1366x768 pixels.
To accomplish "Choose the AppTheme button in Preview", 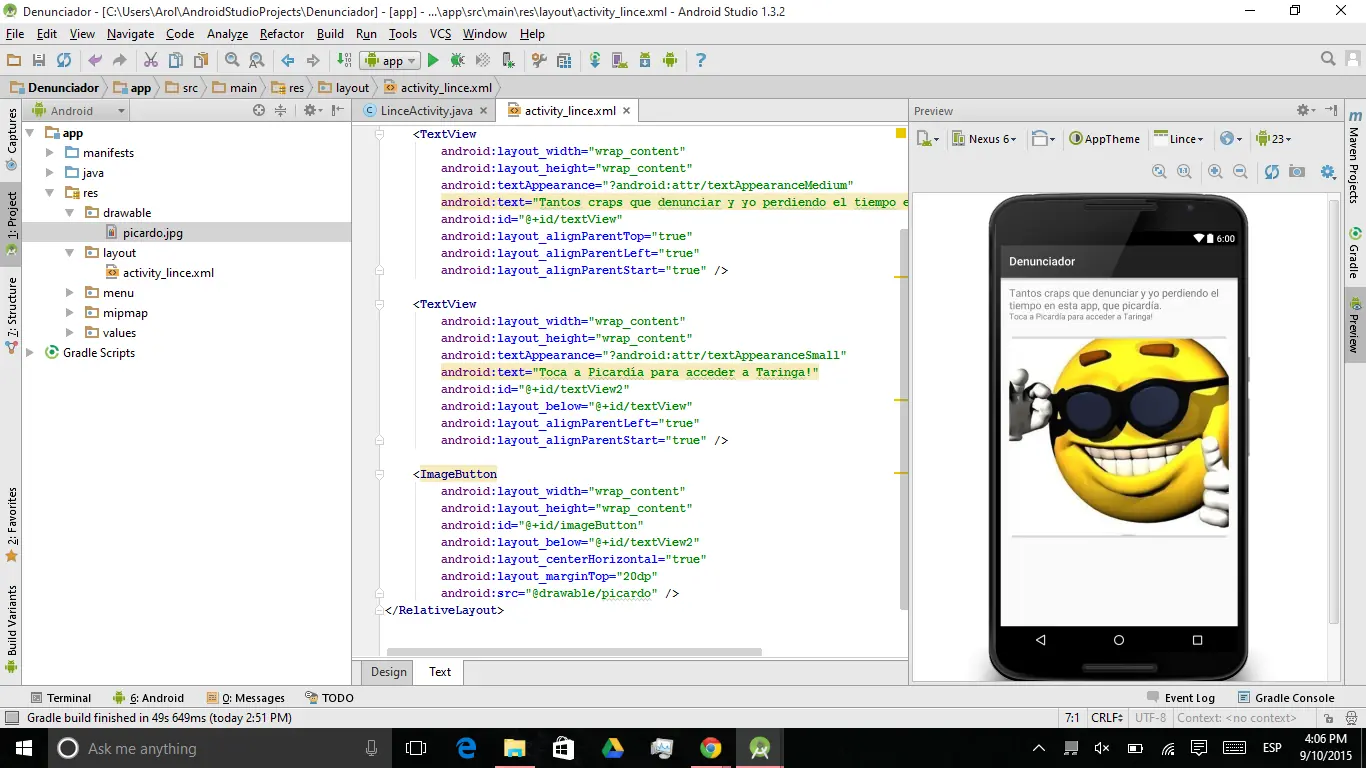I will (x=1104, y=139).
